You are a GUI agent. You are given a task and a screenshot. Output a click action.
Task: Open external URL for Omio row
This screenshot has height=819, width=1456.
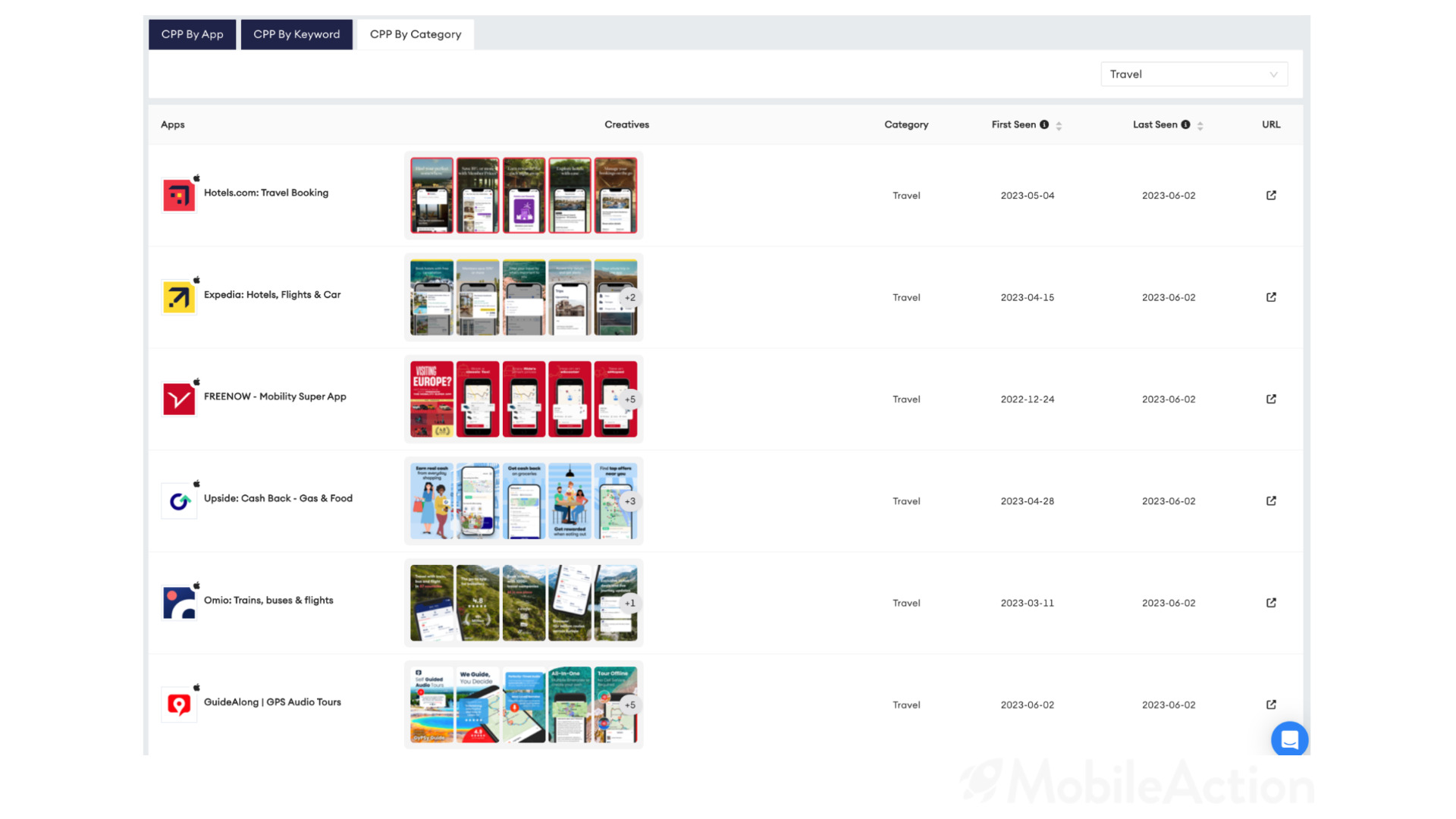click(x=1271, y=603)
